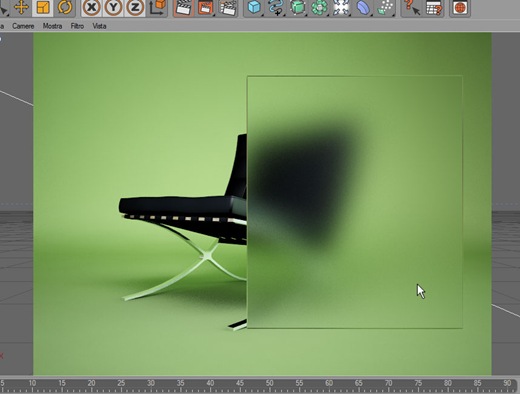
Task: Render the current view with clapperboard
Action: tap(183, 7)
